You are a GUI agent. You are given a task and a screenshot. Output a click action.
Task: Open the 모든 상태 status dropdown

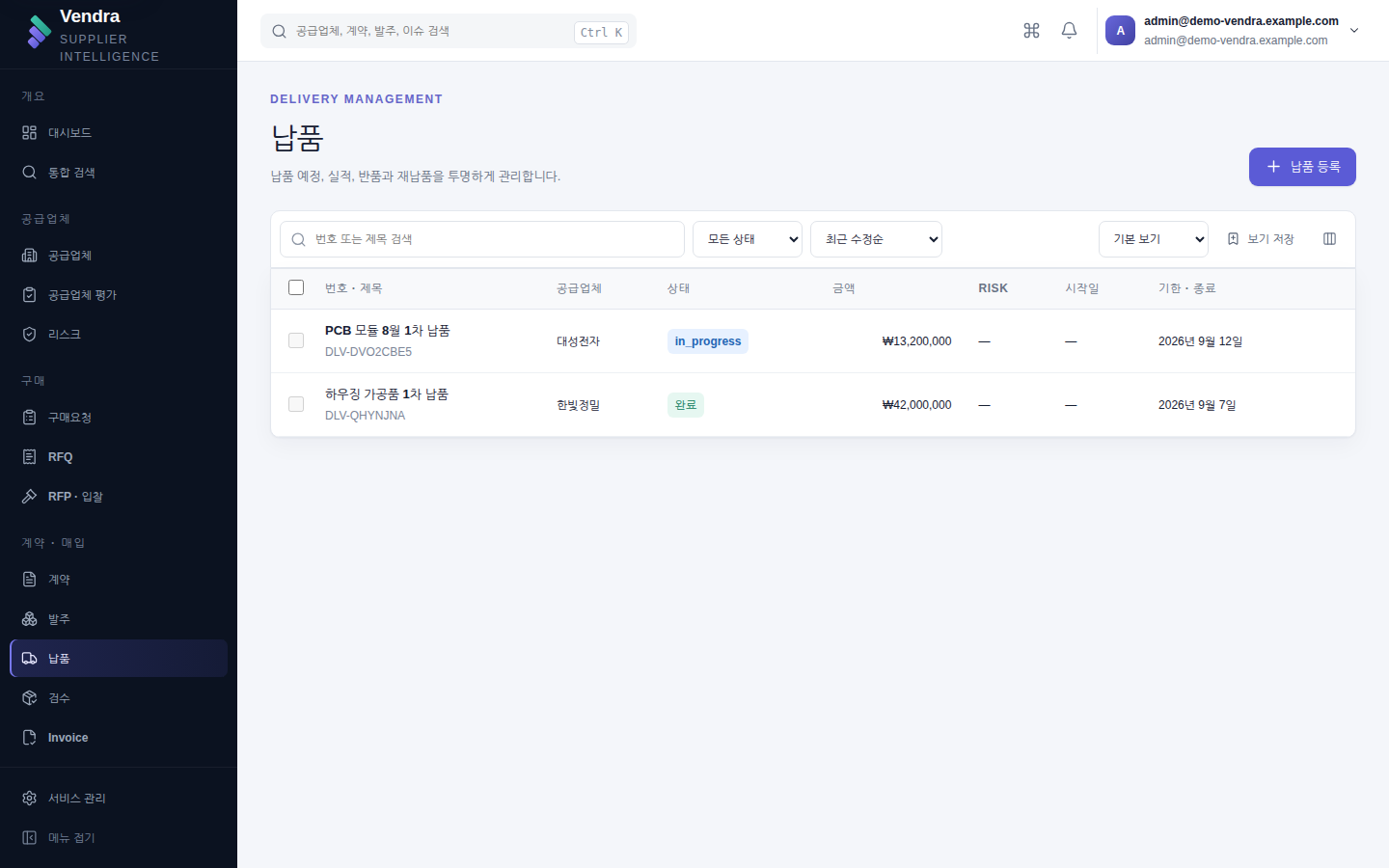pos(748,239)
